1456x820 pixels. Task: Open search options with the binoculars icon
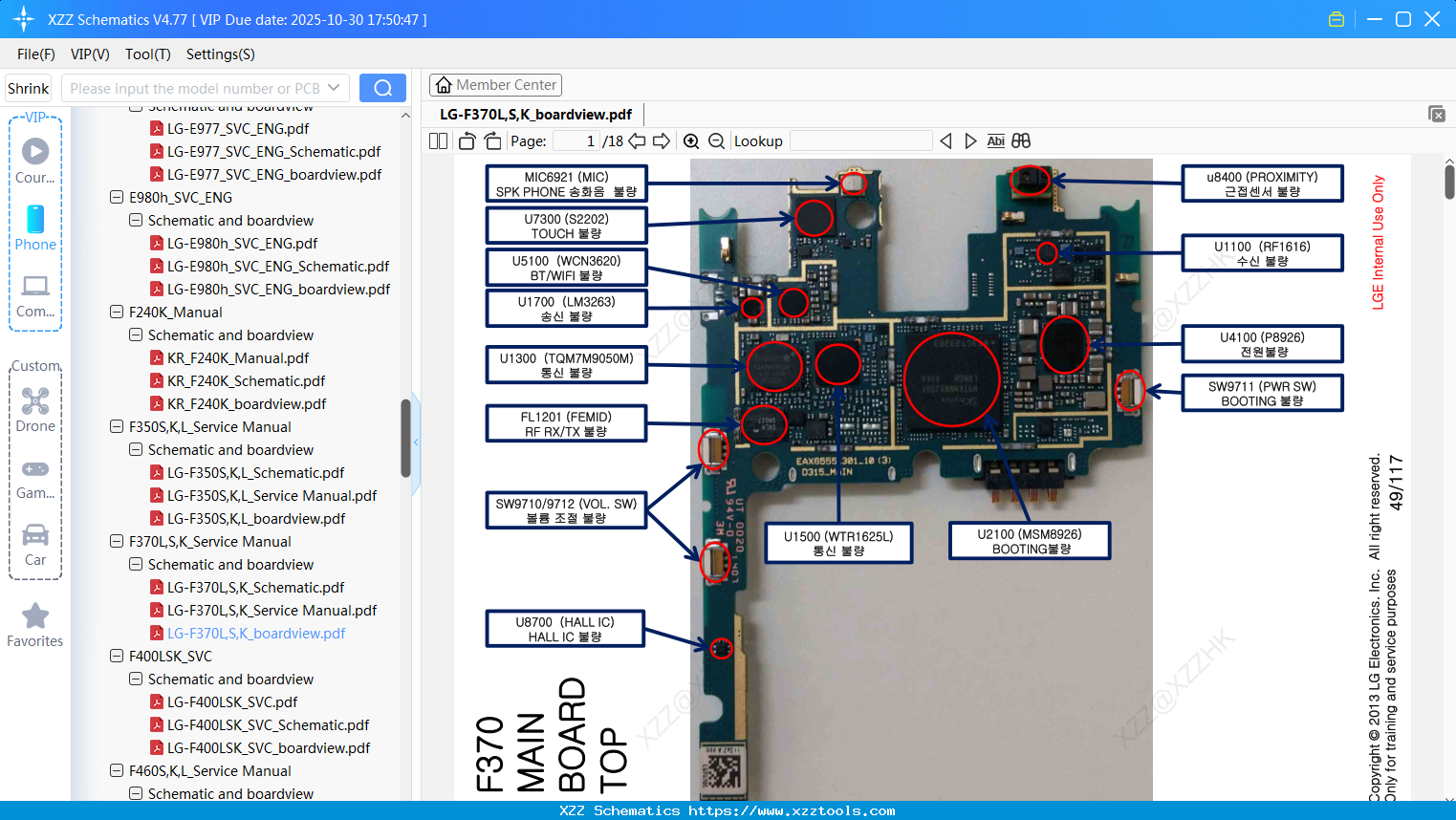[1020, 140]
